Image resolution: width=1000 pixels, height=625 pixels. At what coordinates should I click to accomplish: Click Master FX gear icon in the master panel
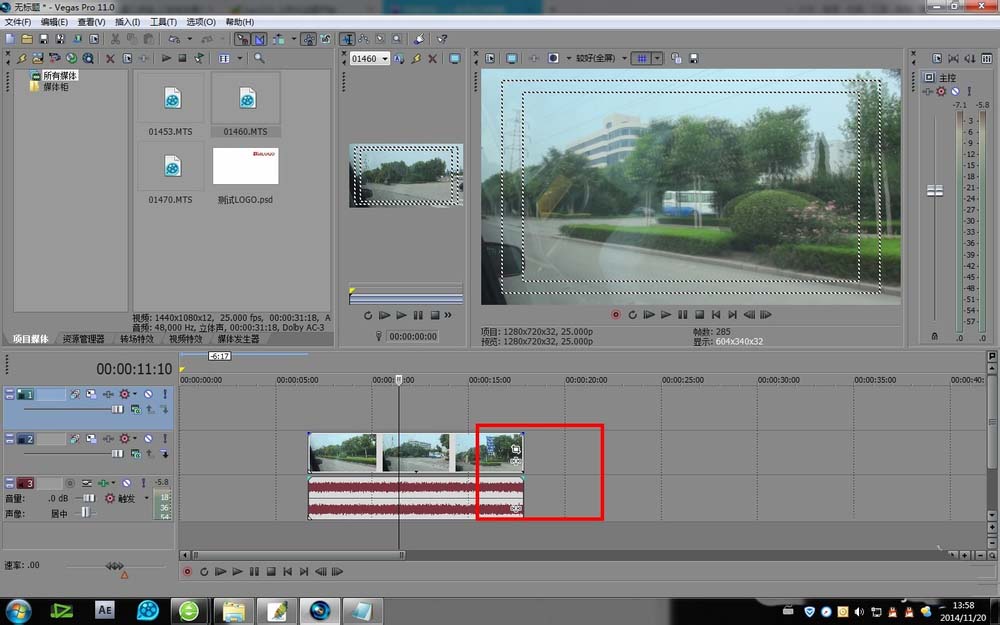click(941, 91)
